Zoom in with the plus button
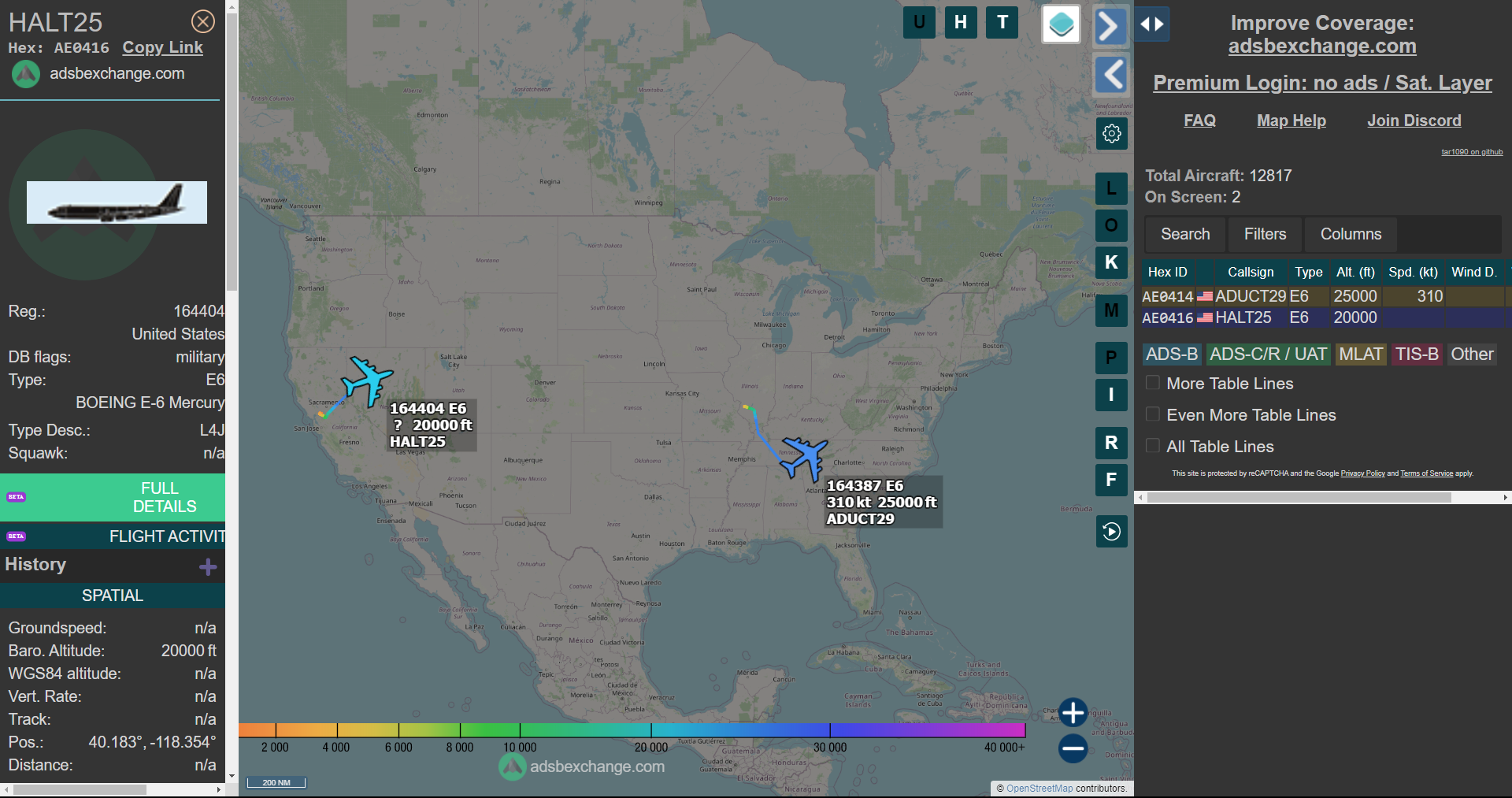1512x798 pixels. [1073, 712]
